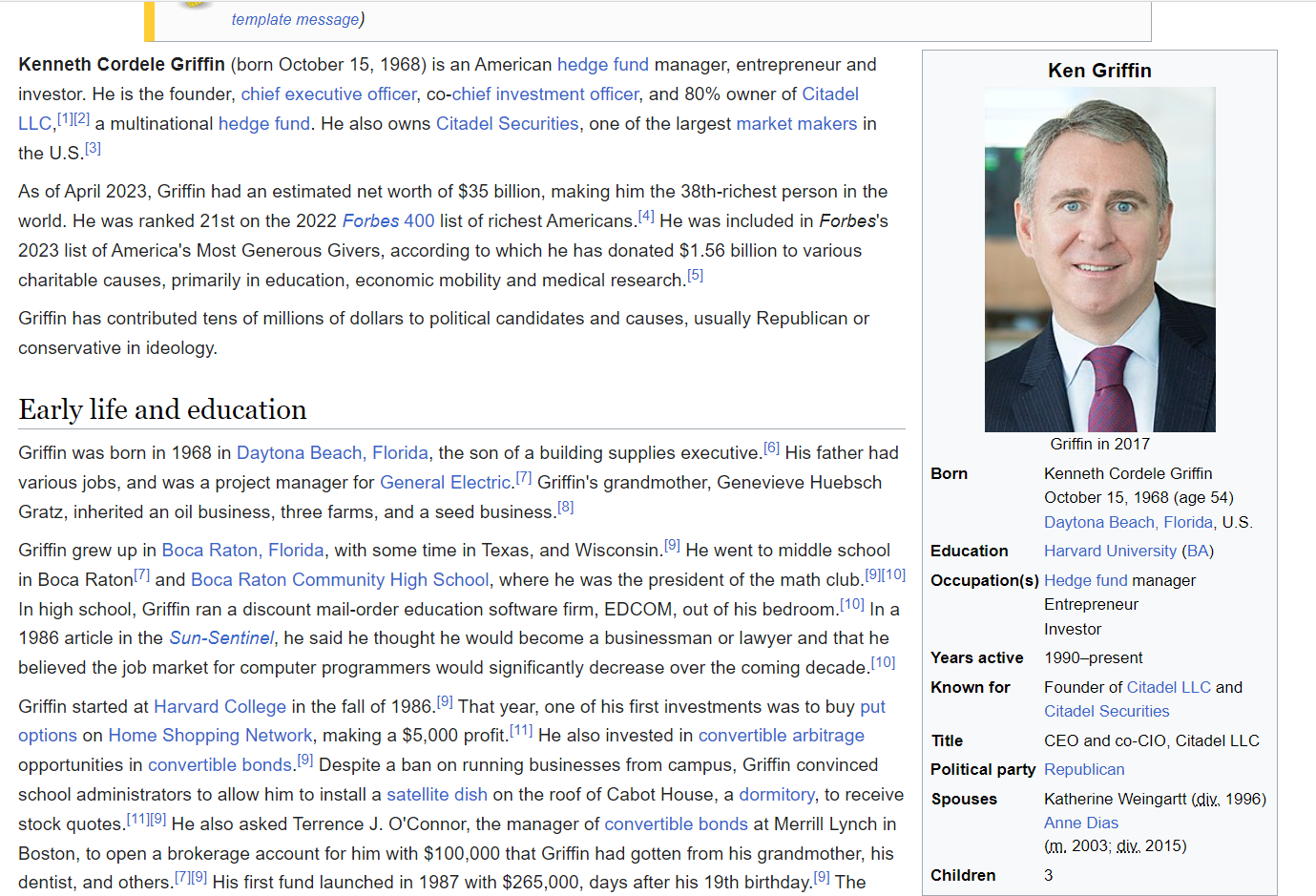This screenshot has height=896, width=1316.
Task: Follow the 'Sun-Sentinel' link
Action: [x=221, y=638]
